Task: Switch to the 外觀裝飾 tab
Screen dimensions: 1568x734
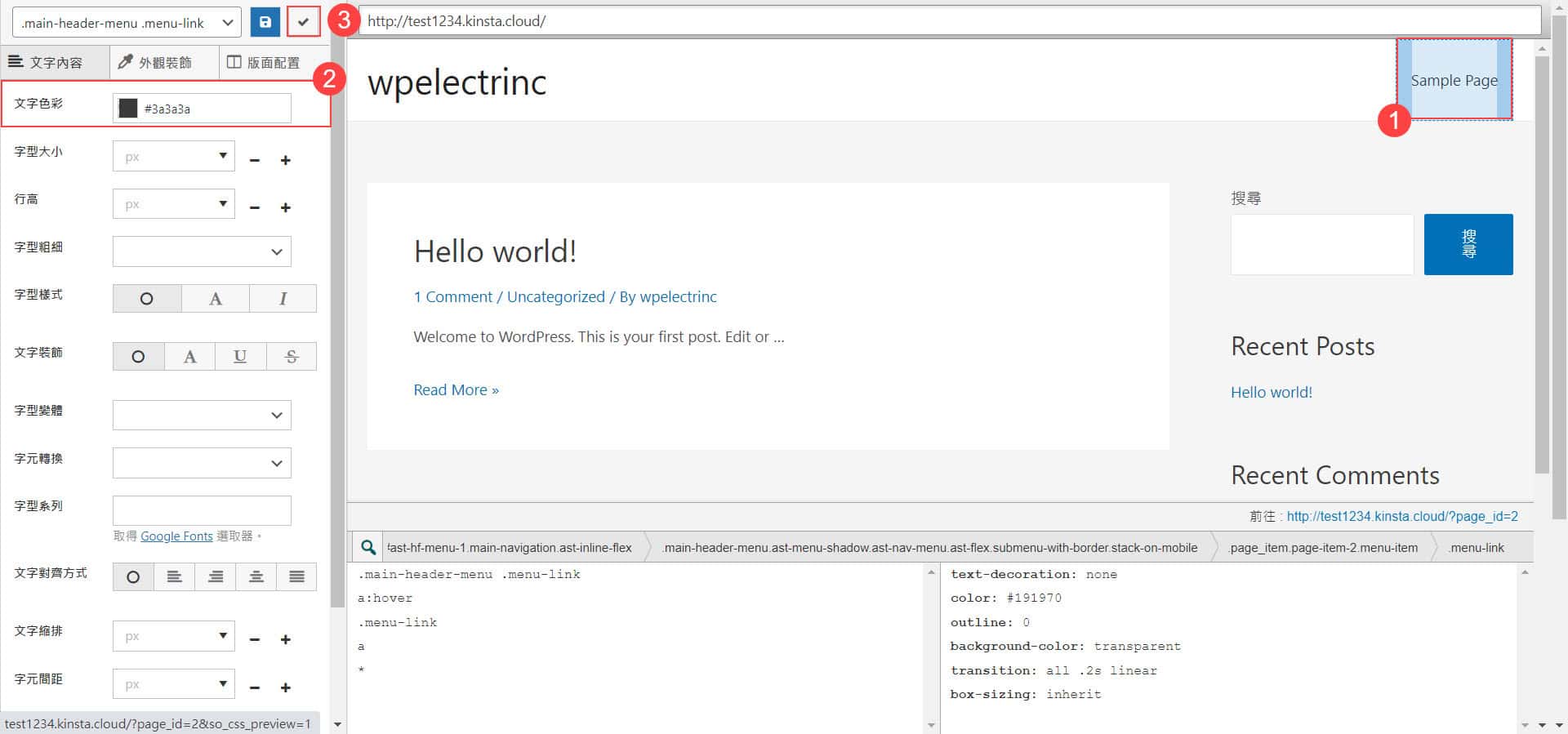Action: 164,62
